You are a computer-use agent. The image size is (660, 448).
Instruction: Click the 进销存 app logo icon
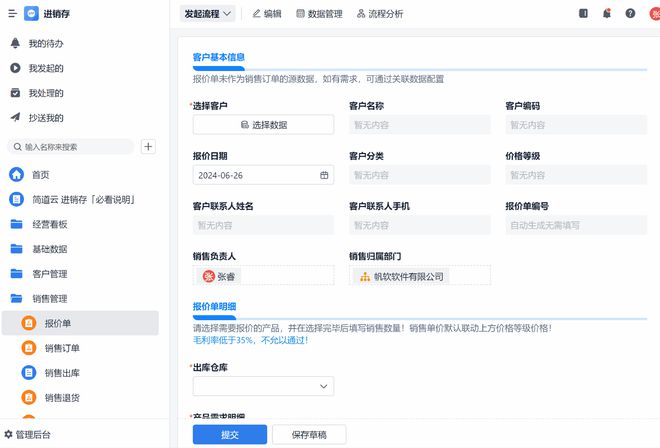tap(32, 13)
